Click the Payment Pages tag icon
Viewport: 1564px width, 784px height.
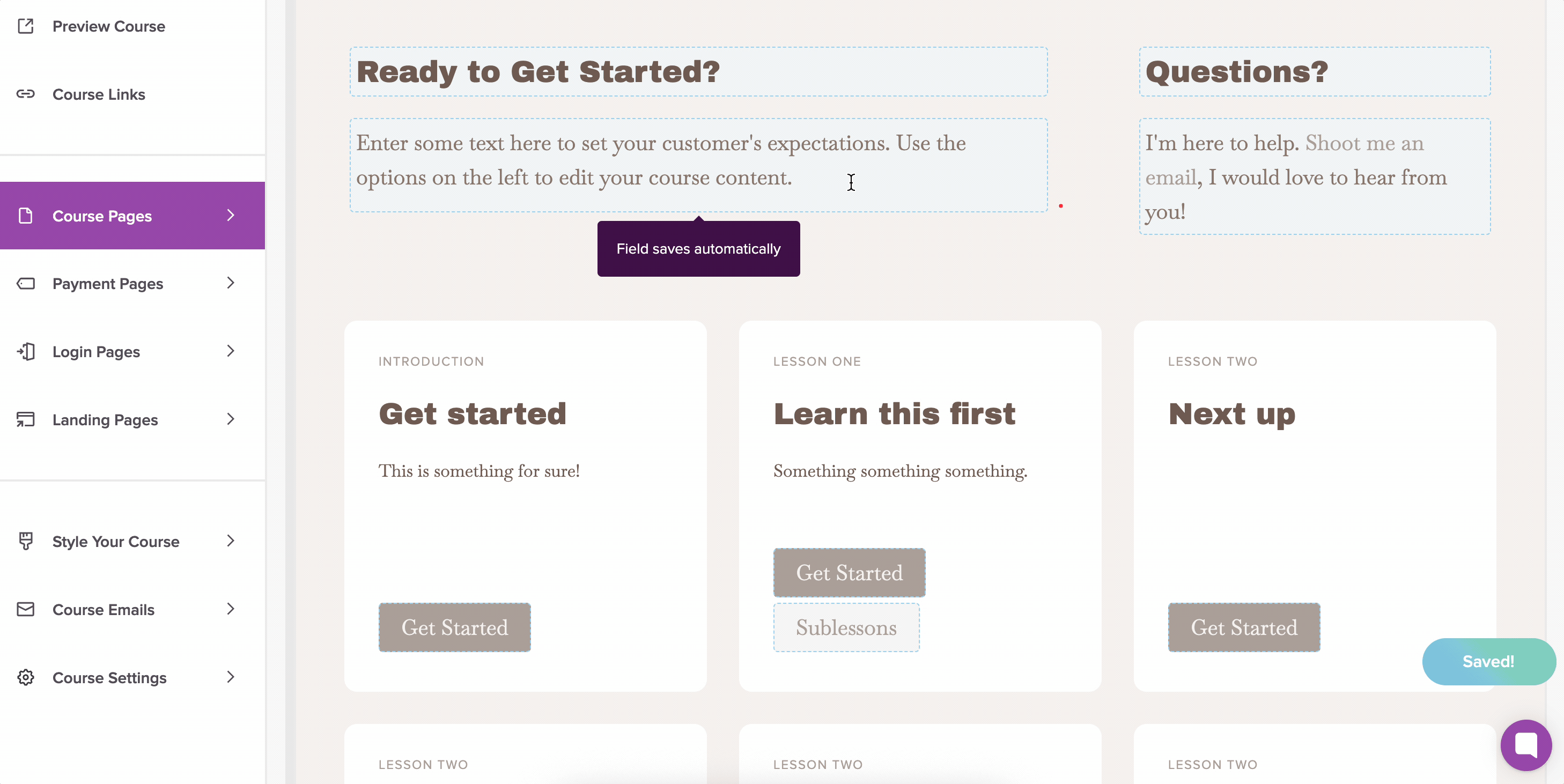click(26, 283)
